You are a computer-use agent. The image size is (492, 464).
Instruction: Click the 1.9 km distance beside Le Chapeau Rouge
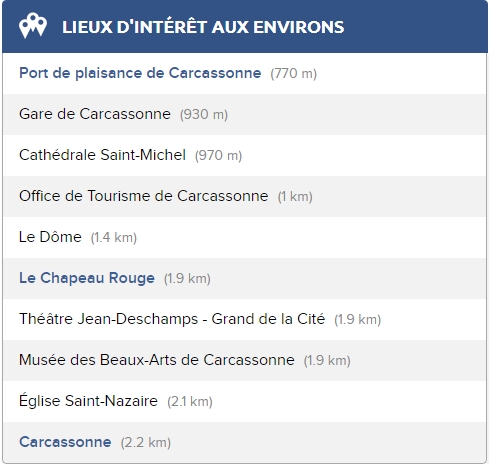[187, 279]
